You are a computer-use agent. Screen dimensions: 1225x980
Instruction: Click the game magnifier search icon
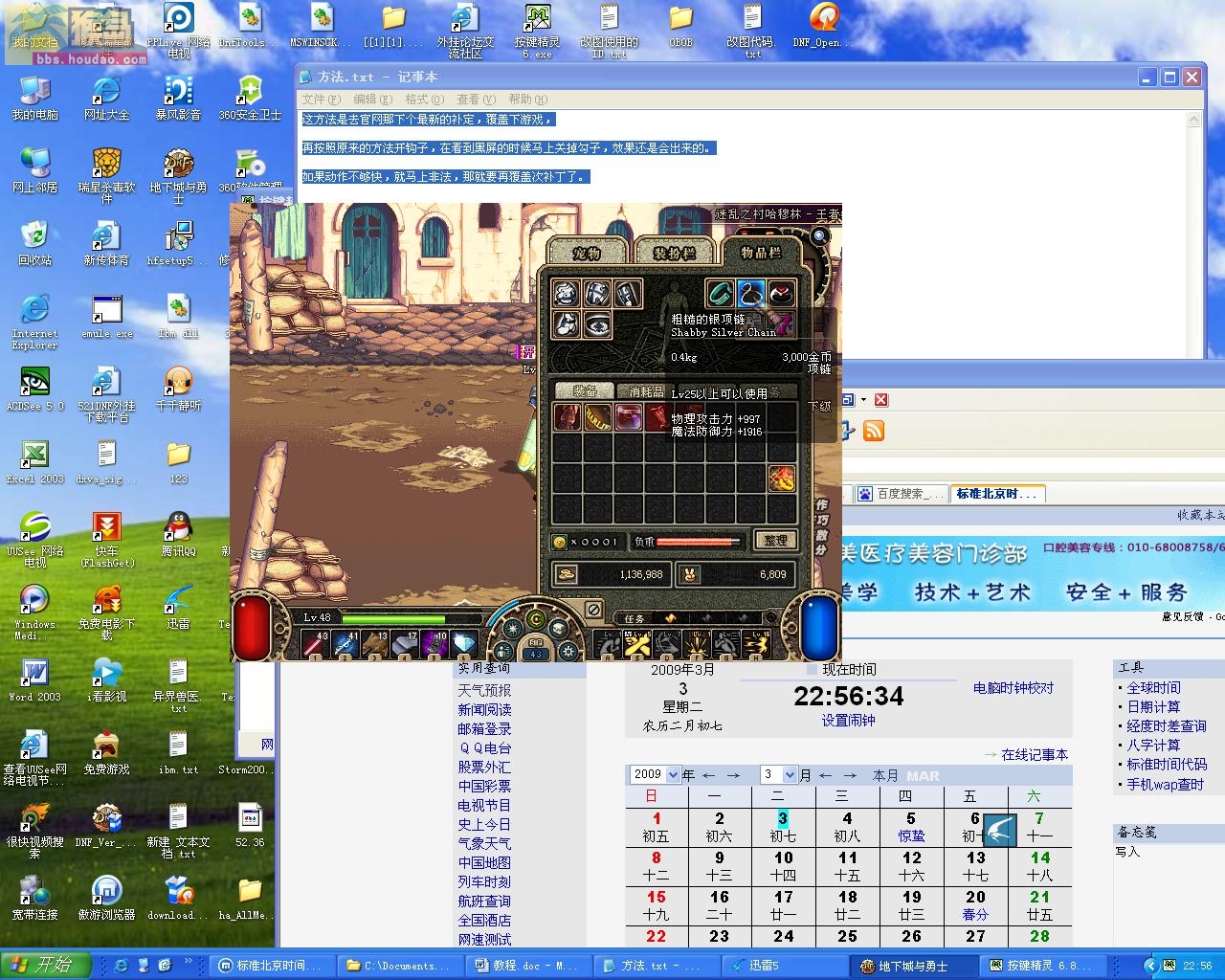pyautogui.click(x=820, y=235)
